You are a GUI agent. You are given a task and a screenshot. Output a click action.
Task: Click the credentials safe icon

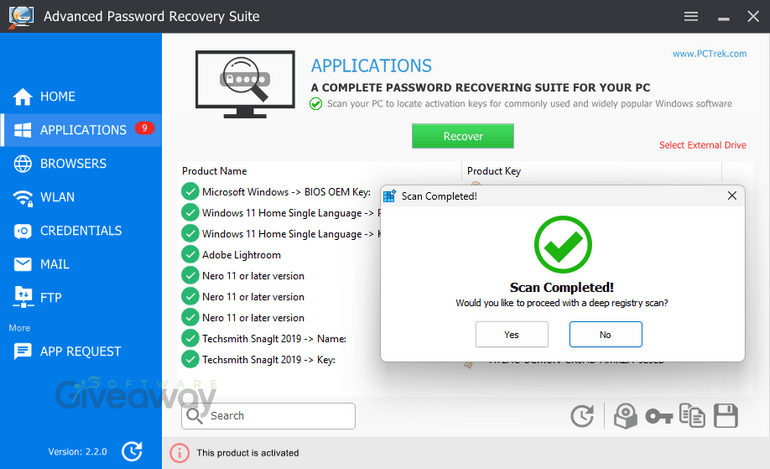pos(23,231)
